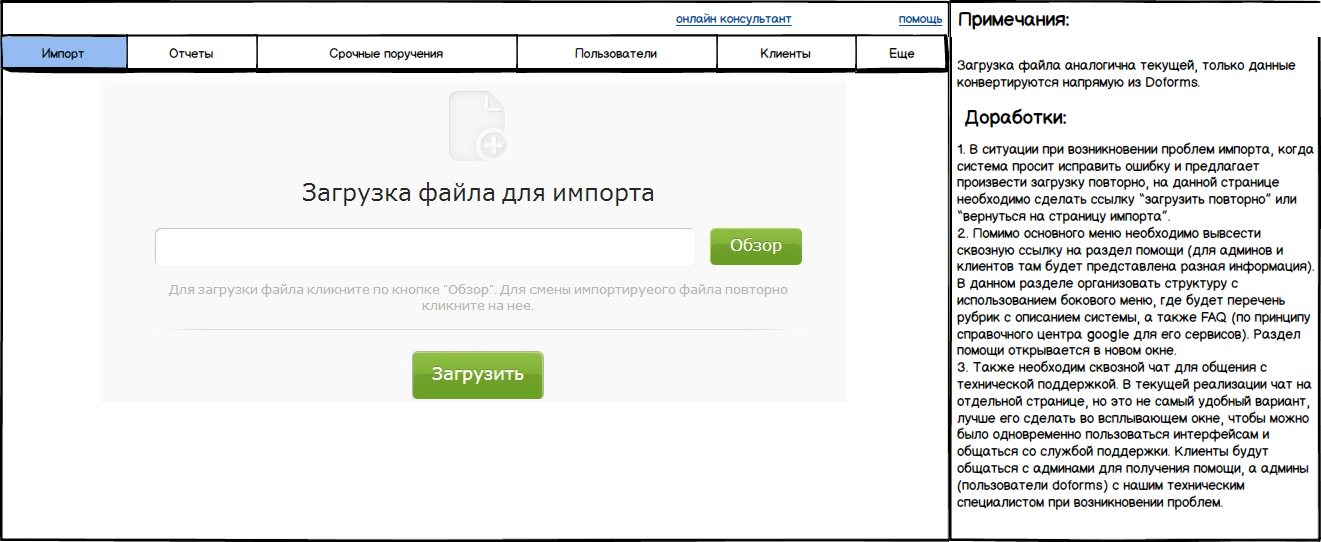The height and width of the screenshot is (542, 1321).
Task: Click the Доработки heading
Action: 1015,118
